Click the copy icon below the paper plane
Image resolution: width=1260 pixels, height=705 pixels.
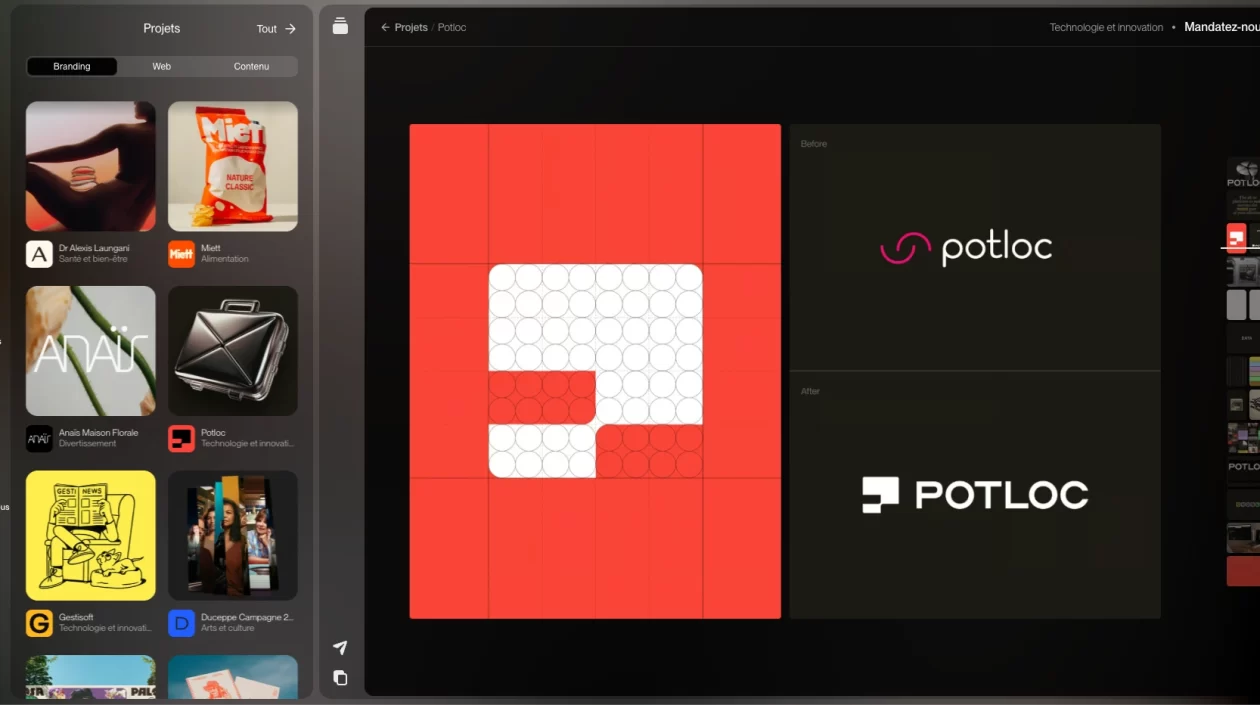coord(340,678)
